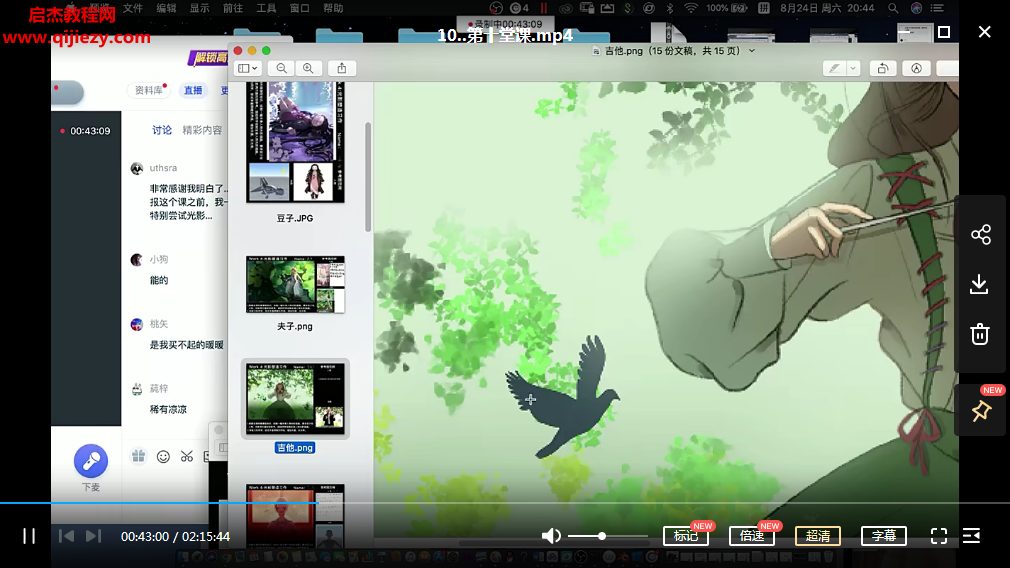The image size is (1010, 568).
Task: Click the Preview sidebar scrollbar
Action: point(368,176)
